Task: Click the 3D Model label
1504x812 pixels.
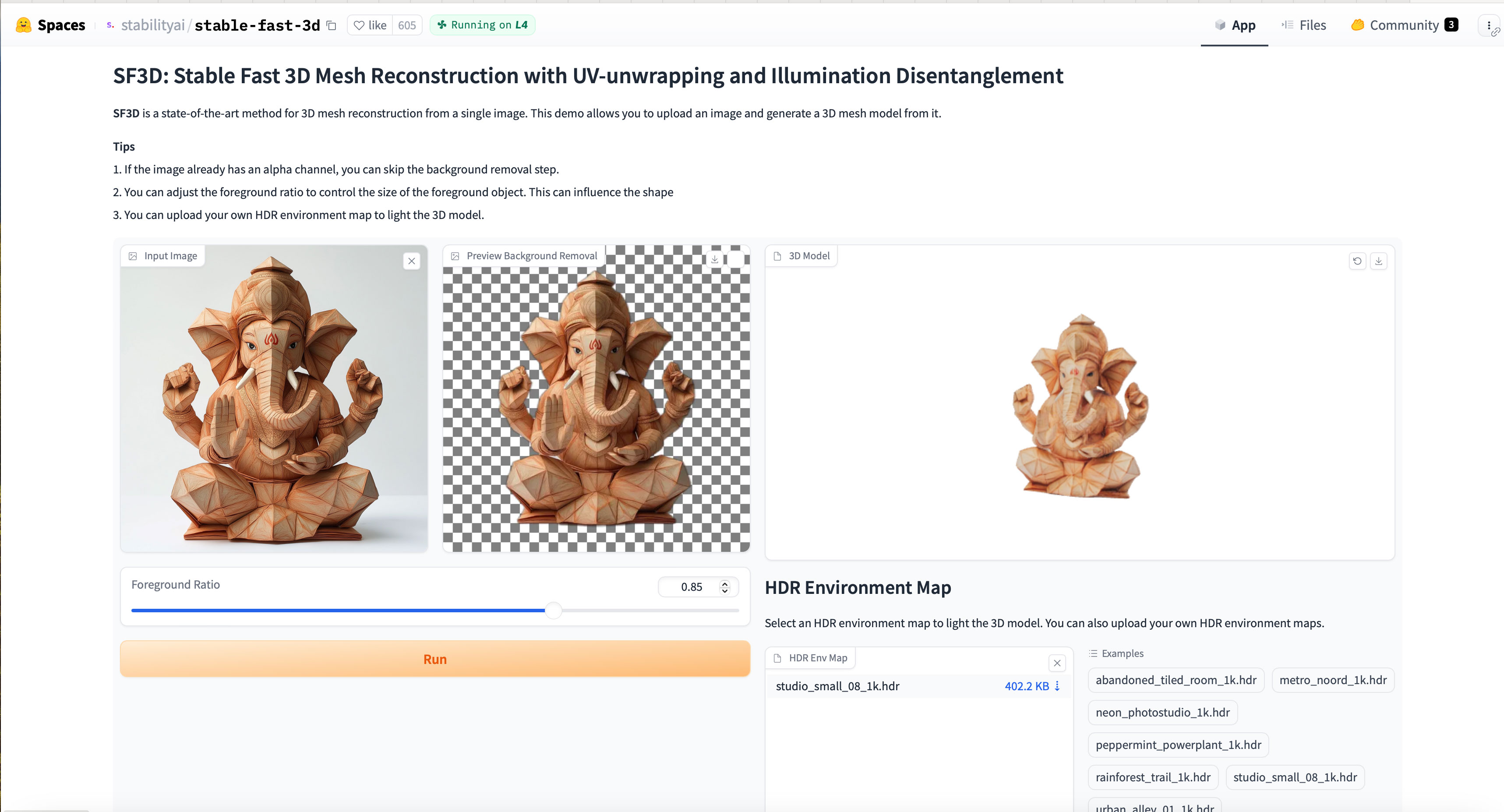Action: (808, 256)
